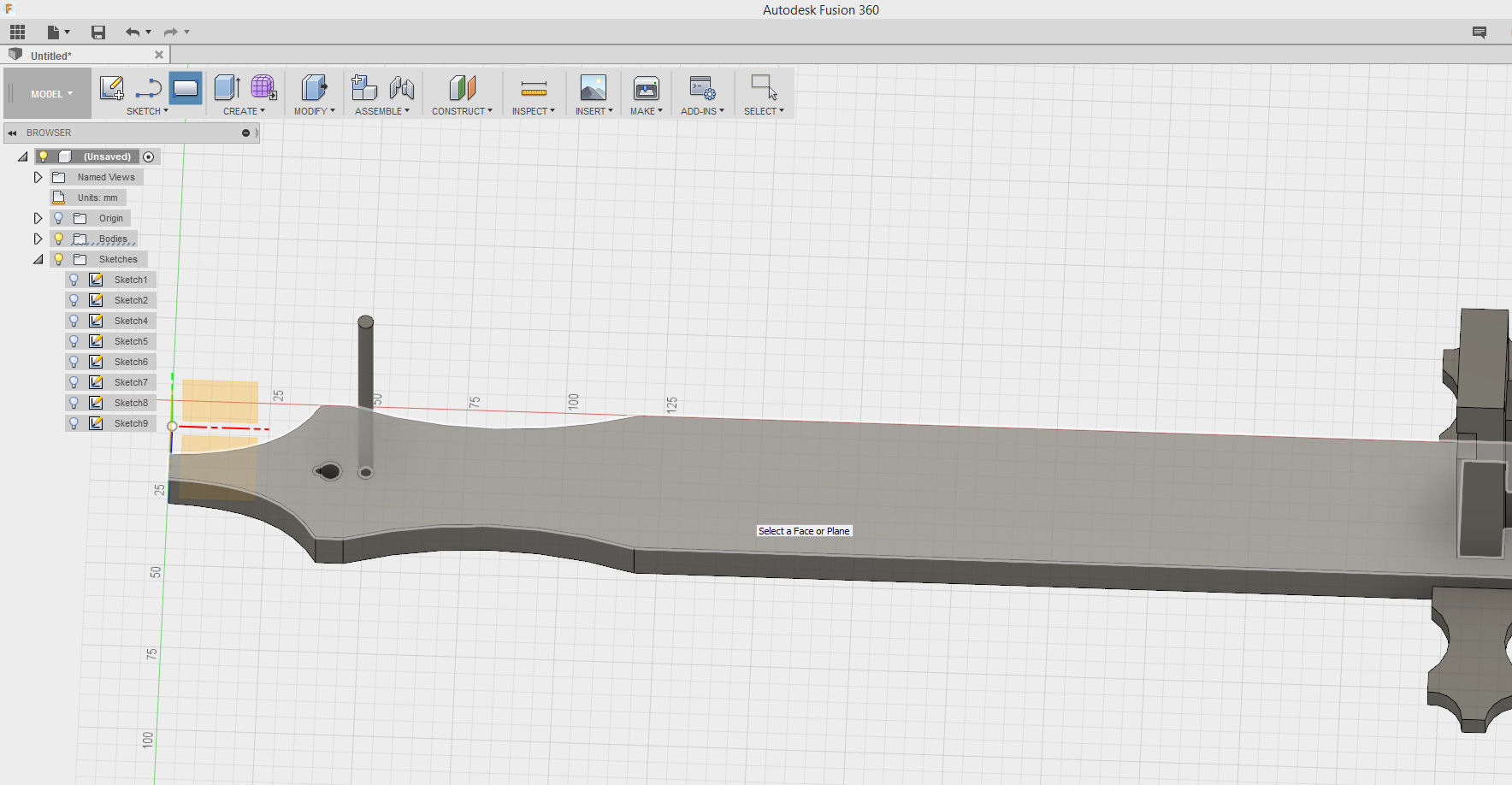This screenshot has height=785, width=1512.
Task: Toggle visibility bulb of Sketch7
Action: (x=74, y=382)
